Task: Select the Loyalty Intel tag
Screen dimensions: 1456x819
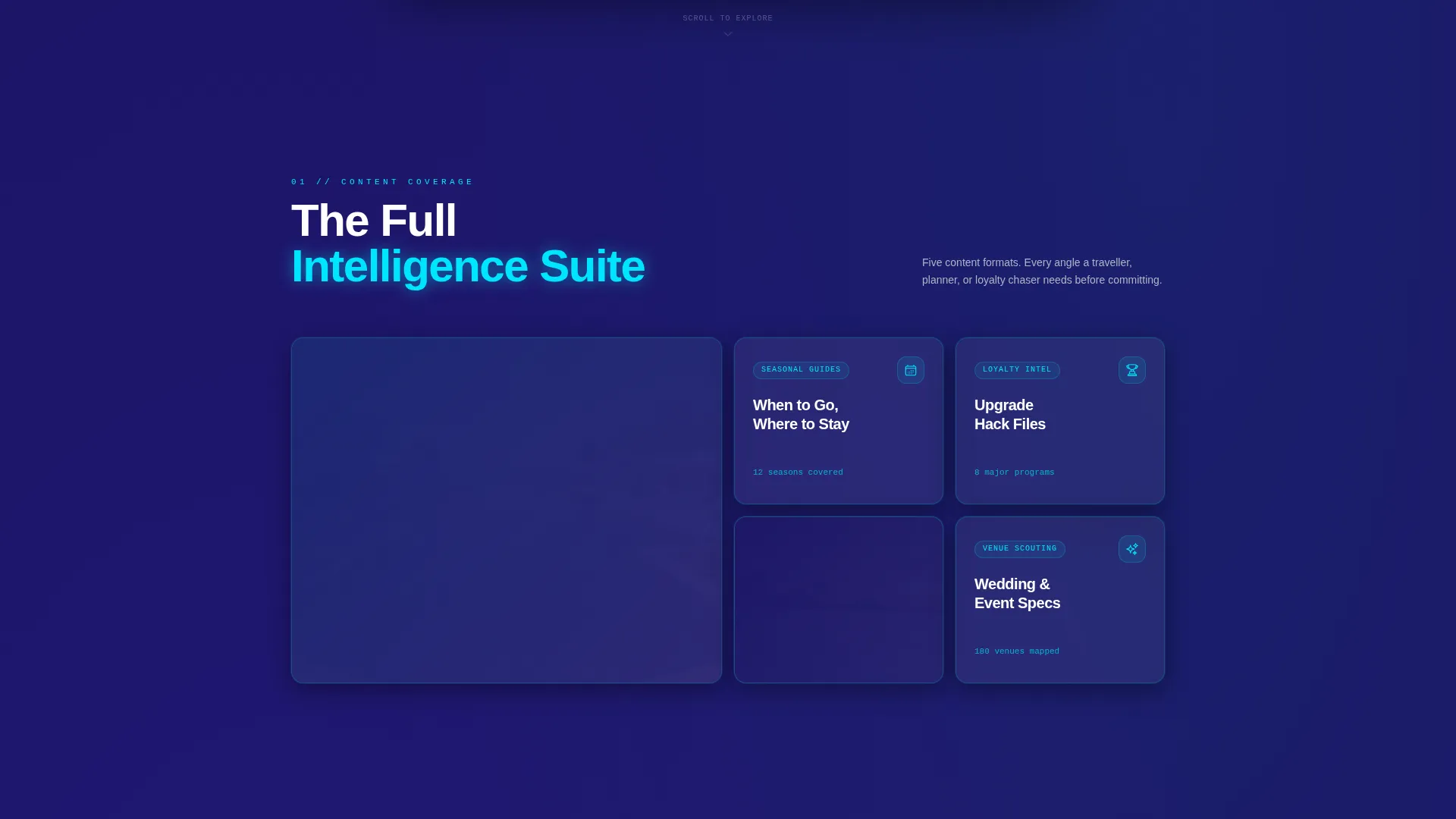Action: click(1017, 370)
